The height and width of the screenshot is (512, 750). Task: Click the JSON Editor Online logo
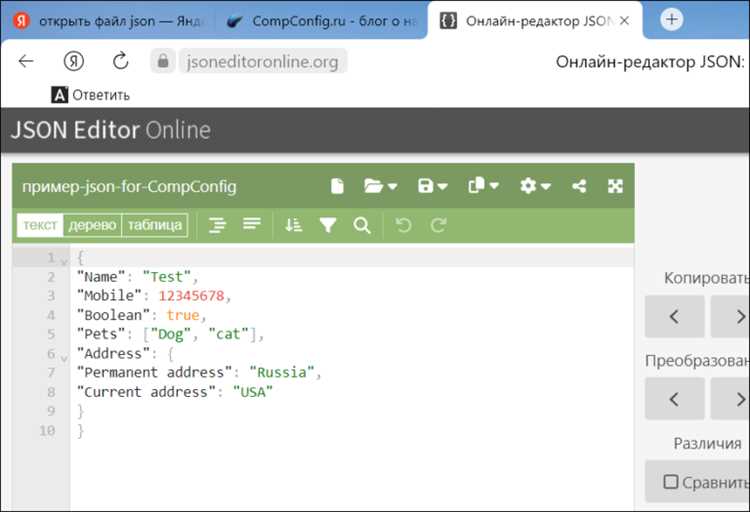[110, 130]
